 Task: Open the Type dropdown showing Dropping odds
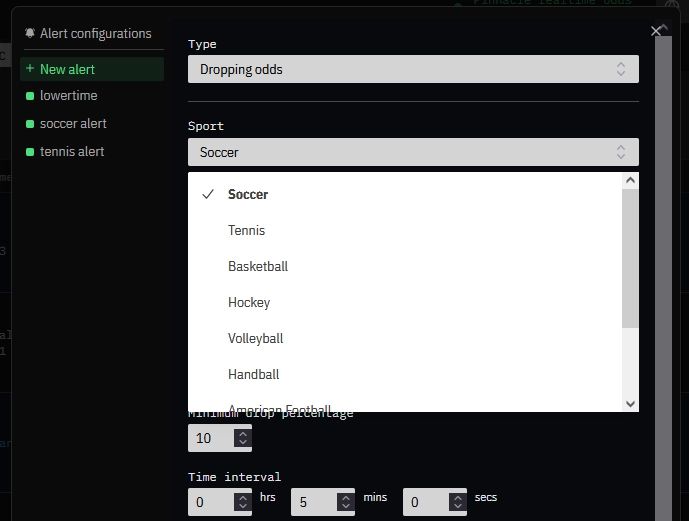(x=413, y=69)
